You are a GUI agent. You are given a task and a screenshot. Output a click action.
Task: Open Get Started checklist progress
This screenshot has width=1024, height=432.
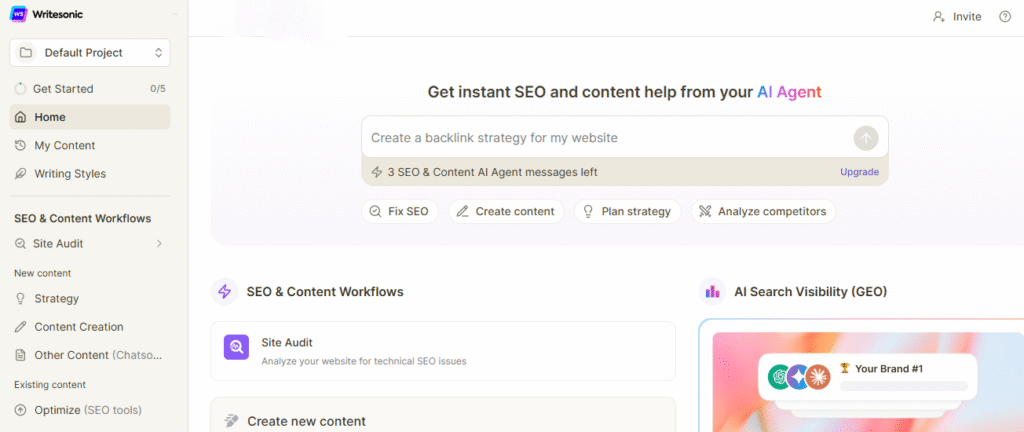(x=89, y=89)
